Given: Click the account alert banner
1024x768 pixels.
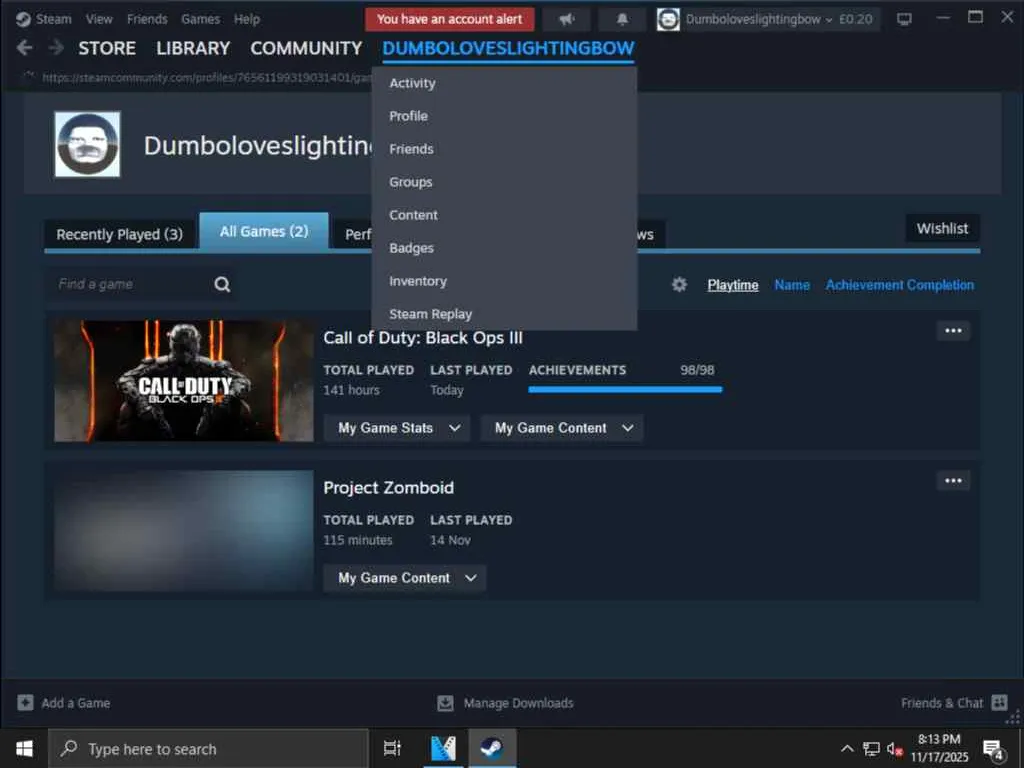Looking at the screenshot, I should click(x=449, y=19).
